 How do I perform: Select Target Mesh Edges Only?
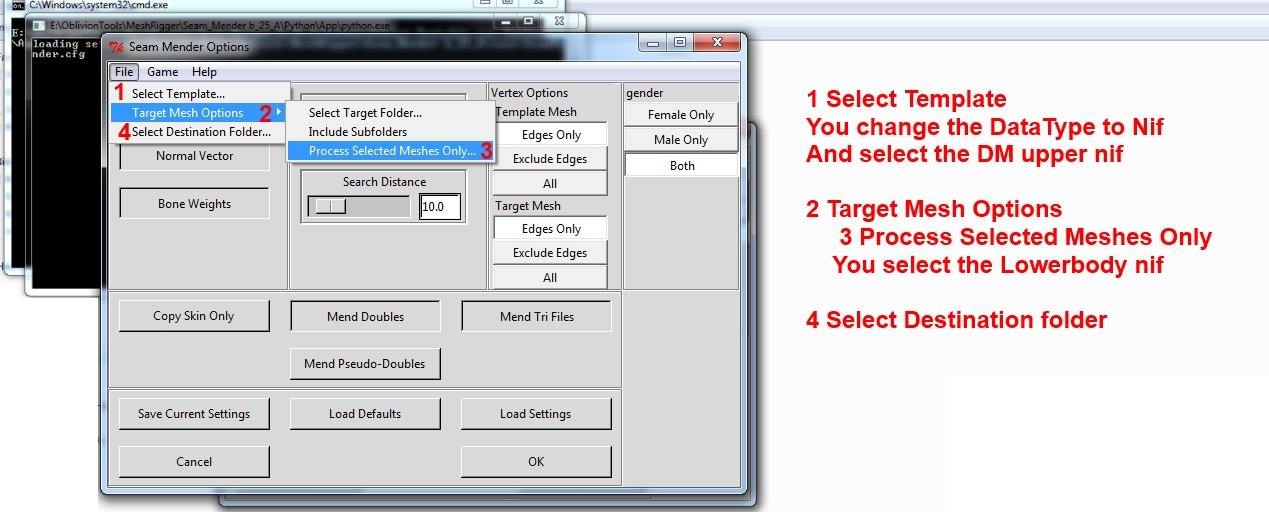point(550,229)
